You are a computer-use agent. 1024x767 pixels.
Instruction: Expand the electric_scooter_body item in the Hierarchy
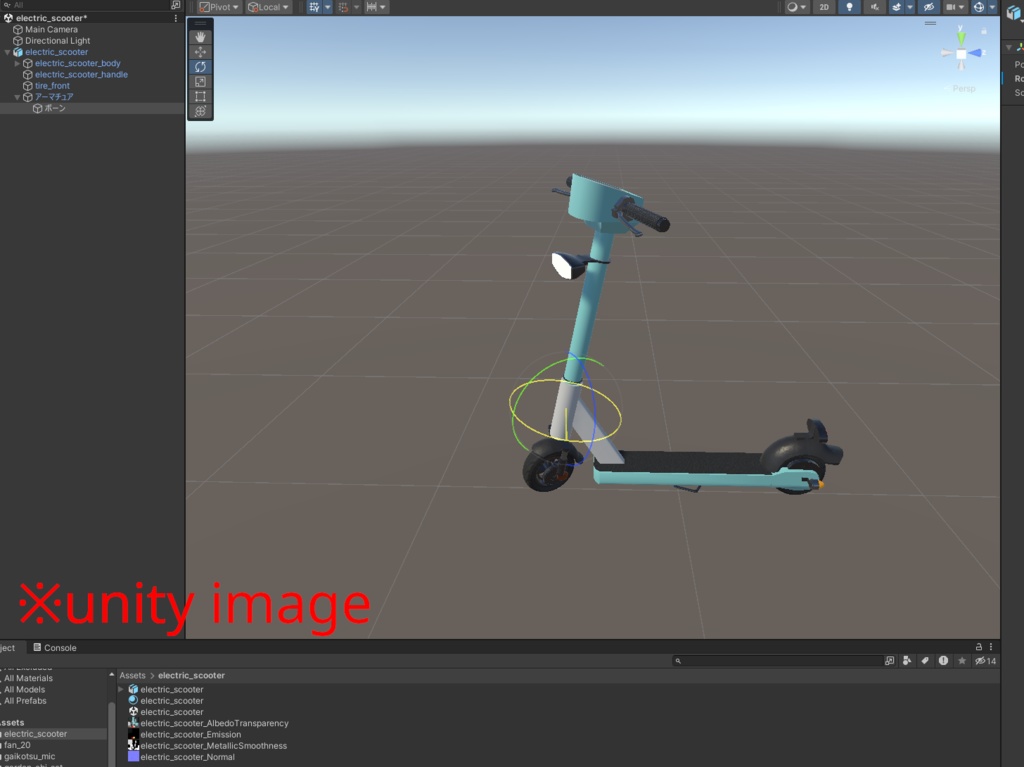17,63
